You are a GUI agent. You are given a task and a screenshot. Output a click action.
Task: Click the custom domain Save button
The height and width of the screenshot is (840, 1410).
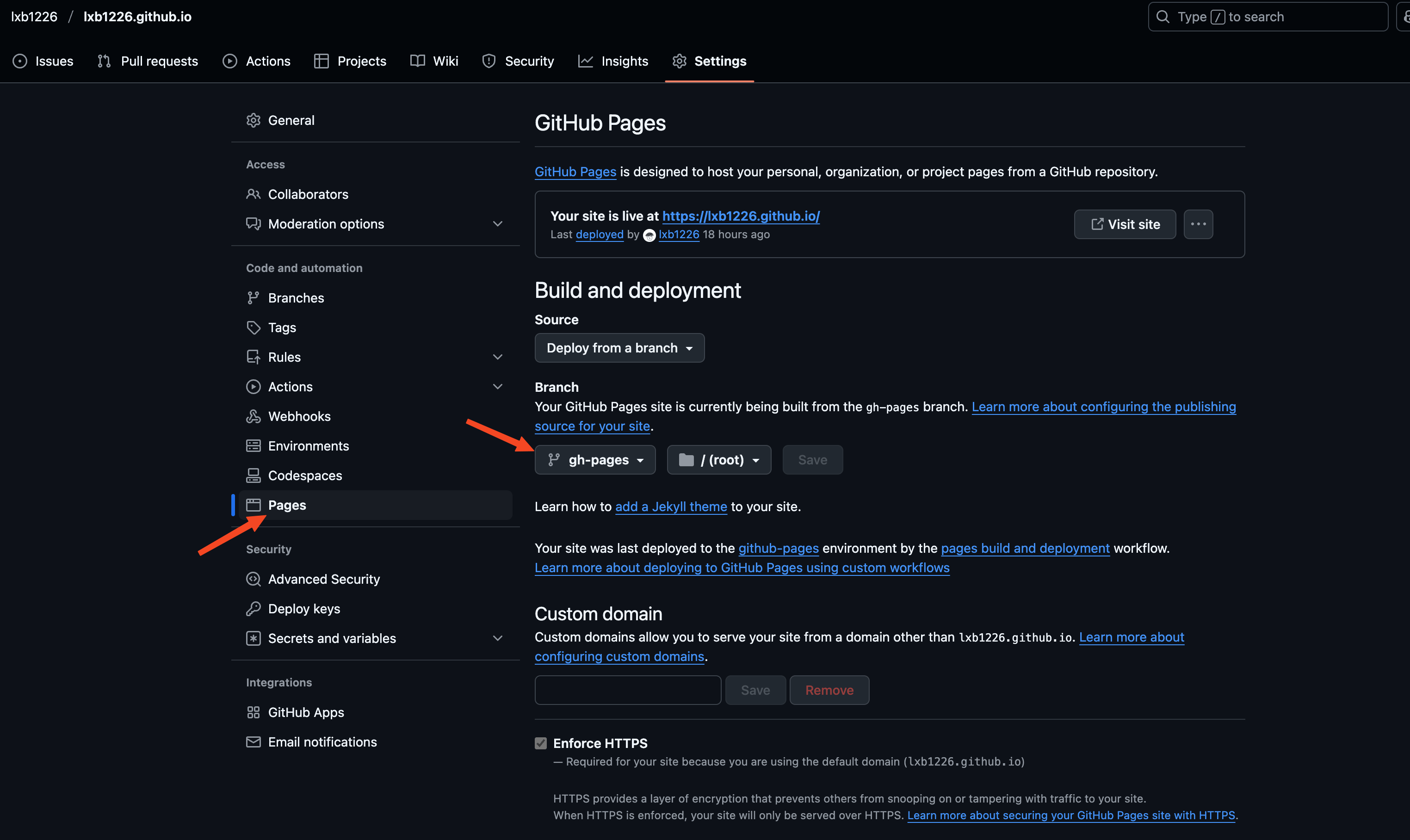click(x=755, y=690)
